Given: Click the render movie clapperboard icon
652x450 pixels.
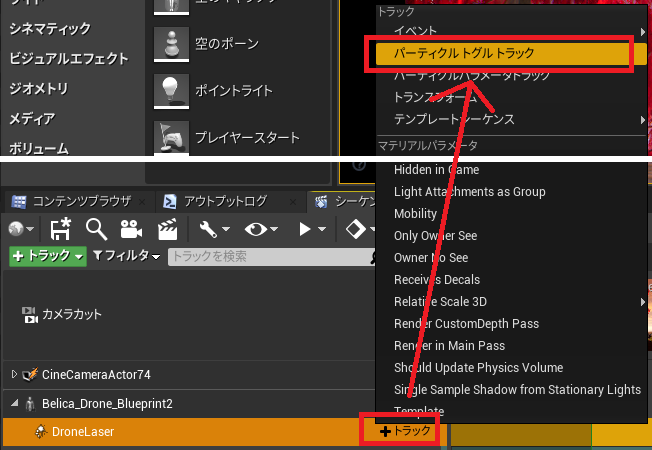Looking at the screenshot, I should 168,229.
